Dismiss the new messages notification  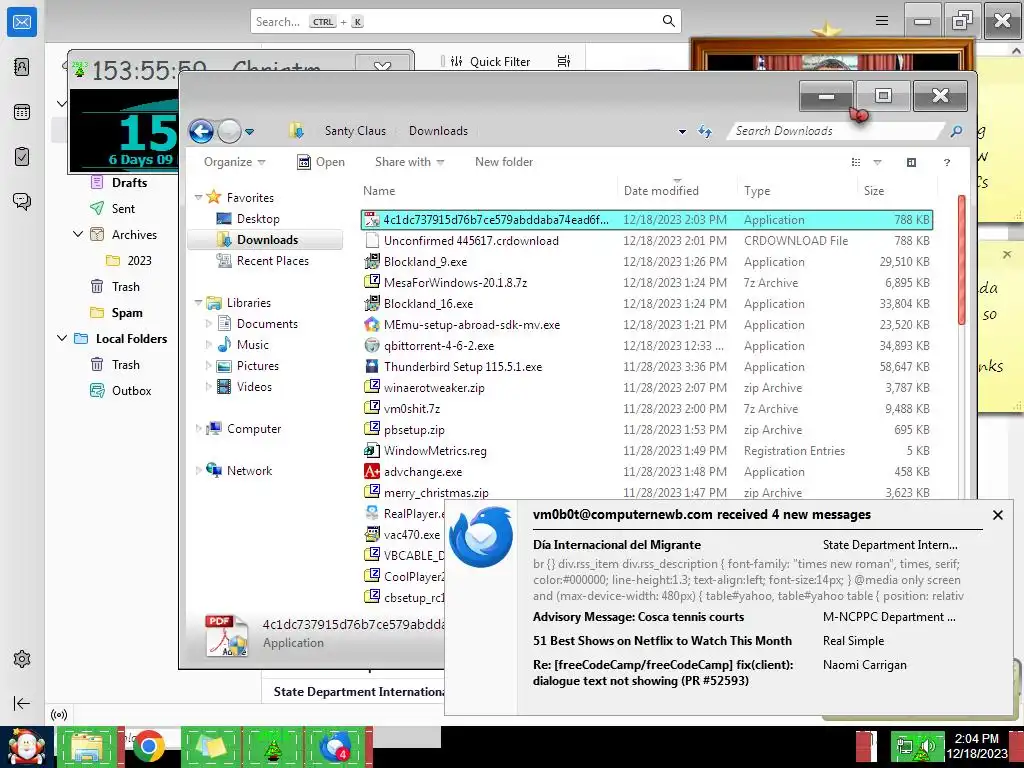pos(997,515)
